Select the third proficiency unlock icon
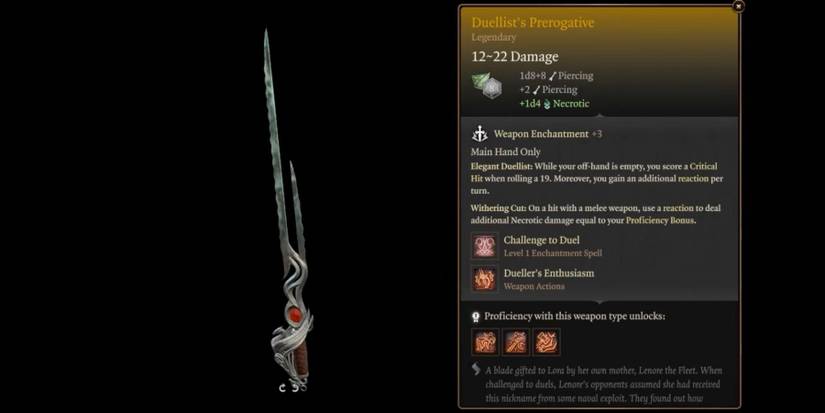 tap(546, 342)
